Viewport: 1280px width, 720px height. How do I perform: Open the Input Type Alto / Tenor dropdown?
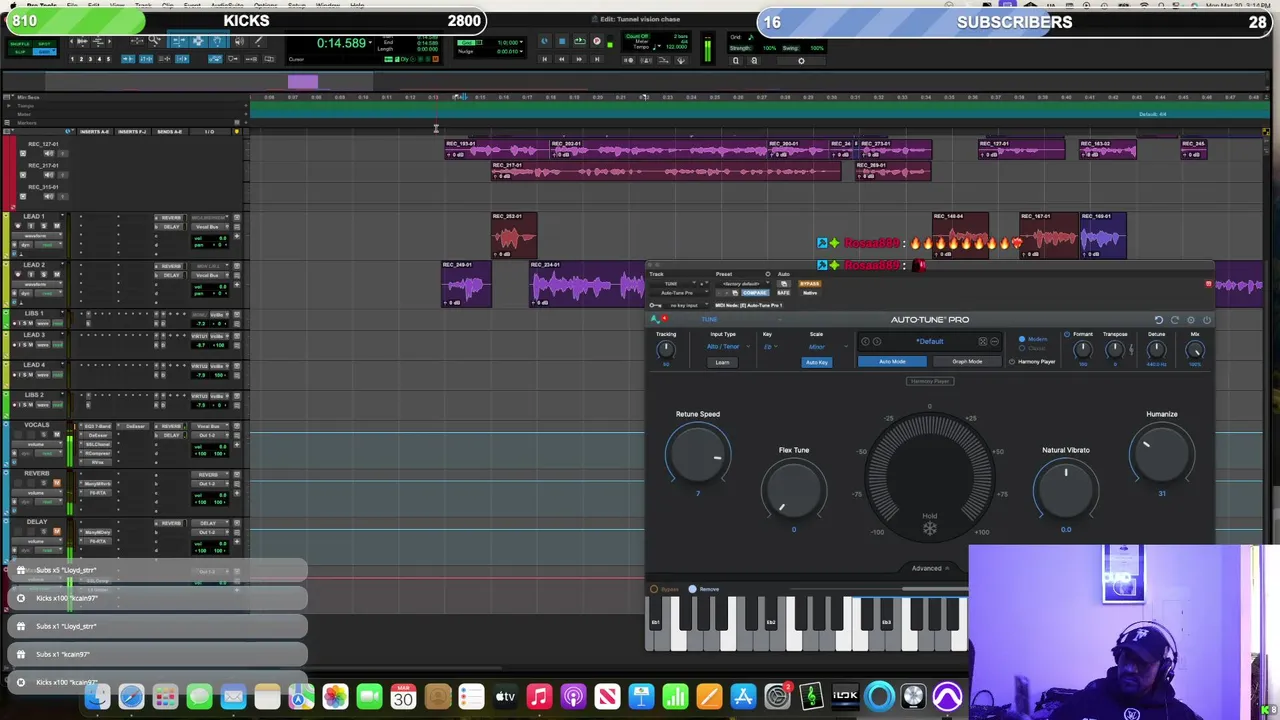pos(729,347)
